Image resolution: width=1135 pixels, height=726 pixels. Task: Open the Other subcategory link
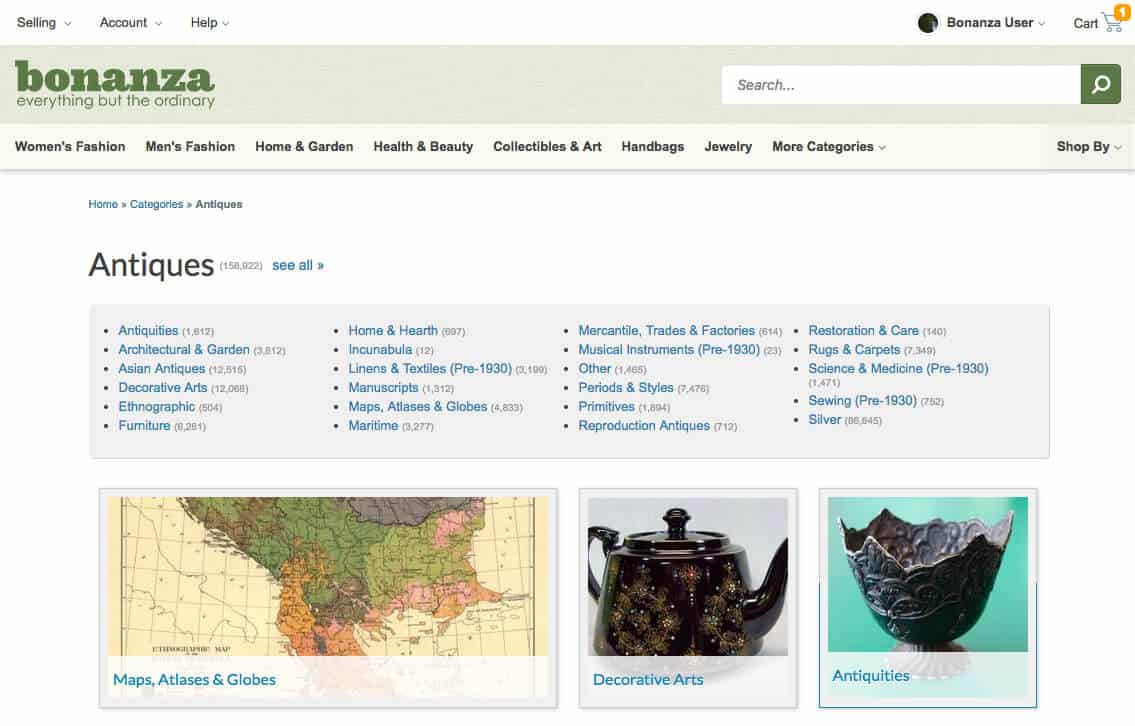point(594,368)
